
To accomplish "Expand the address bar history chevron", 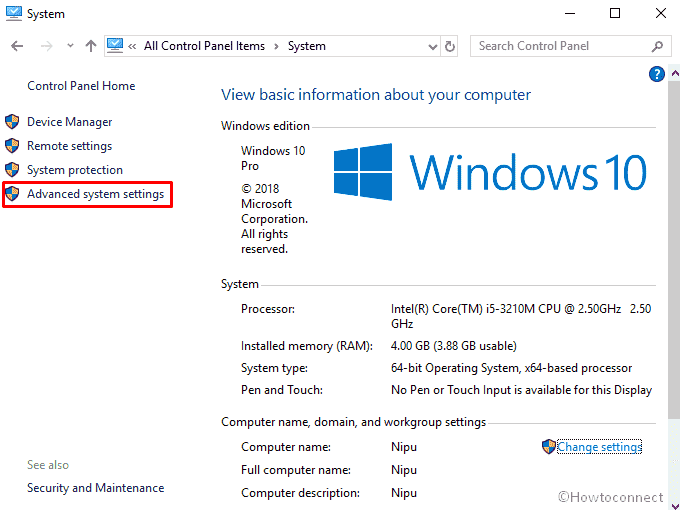I will coord(432,46).
